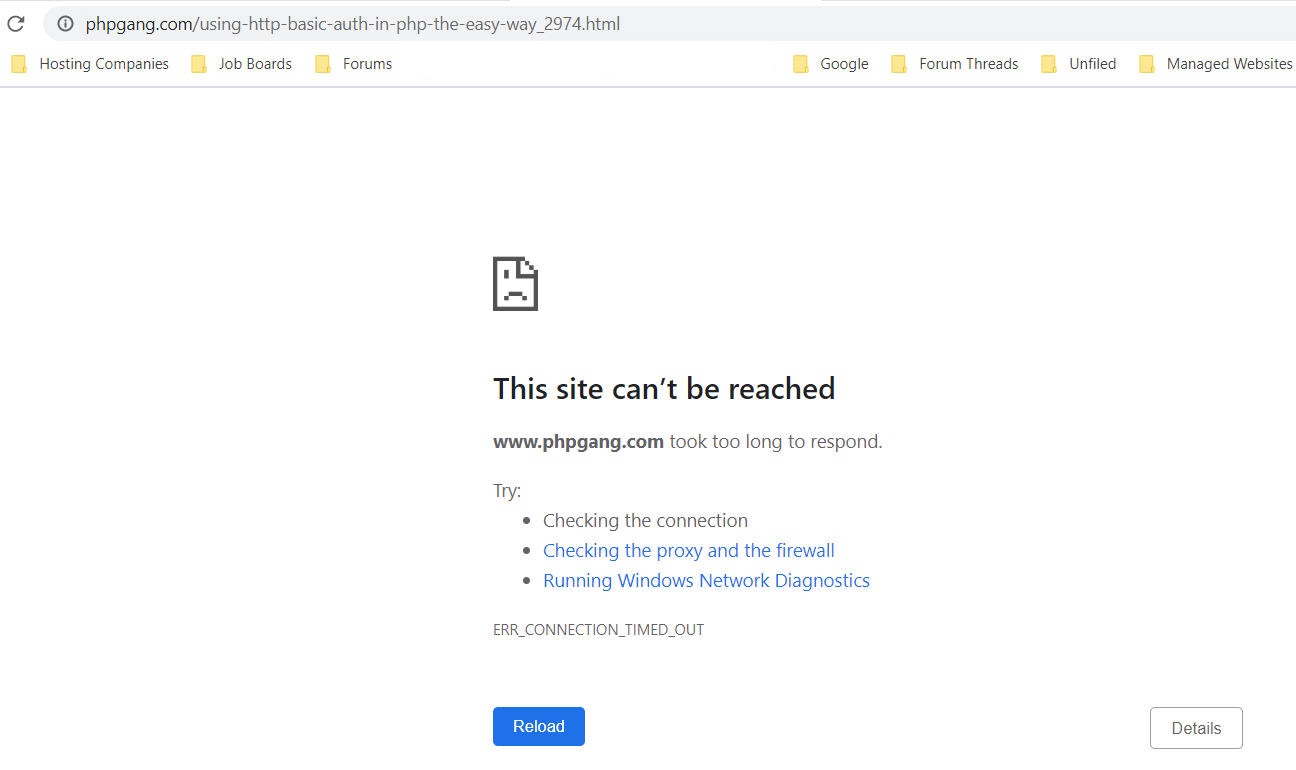Open the Hosting Companies bookmark folder
This screenshot has width=1296, height=770.
[90, 64]
